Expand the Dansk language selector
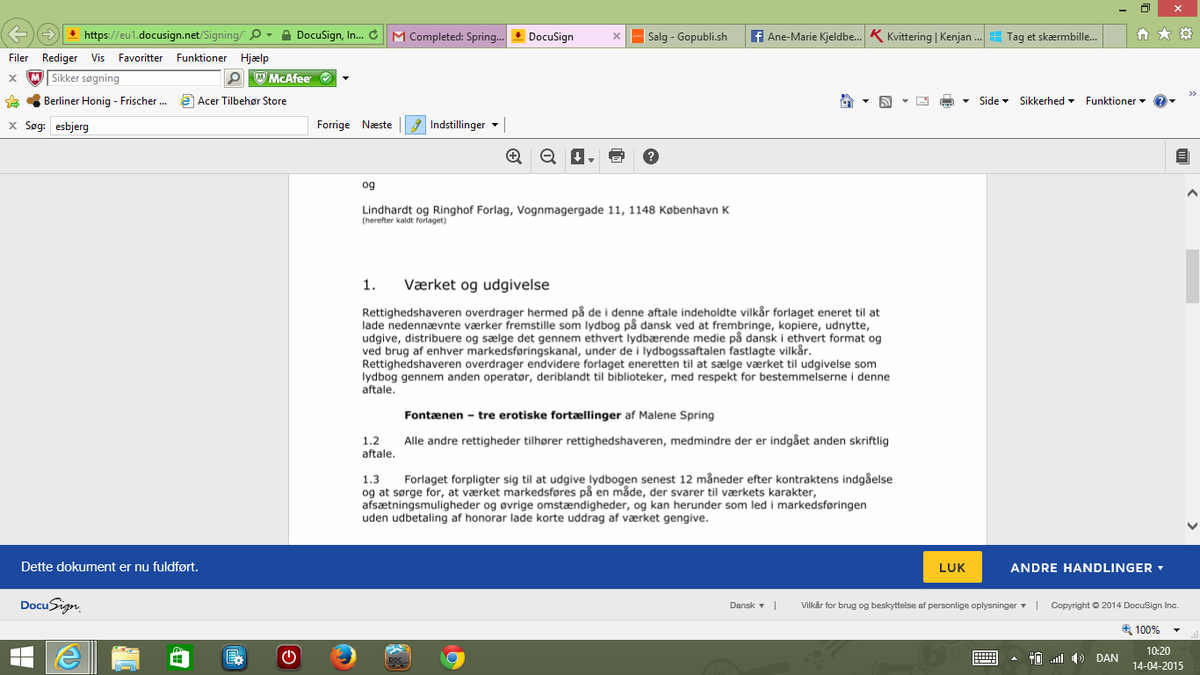Viewport: 1200px width, 675px height. pyautogui.click(x=747, y=605)
